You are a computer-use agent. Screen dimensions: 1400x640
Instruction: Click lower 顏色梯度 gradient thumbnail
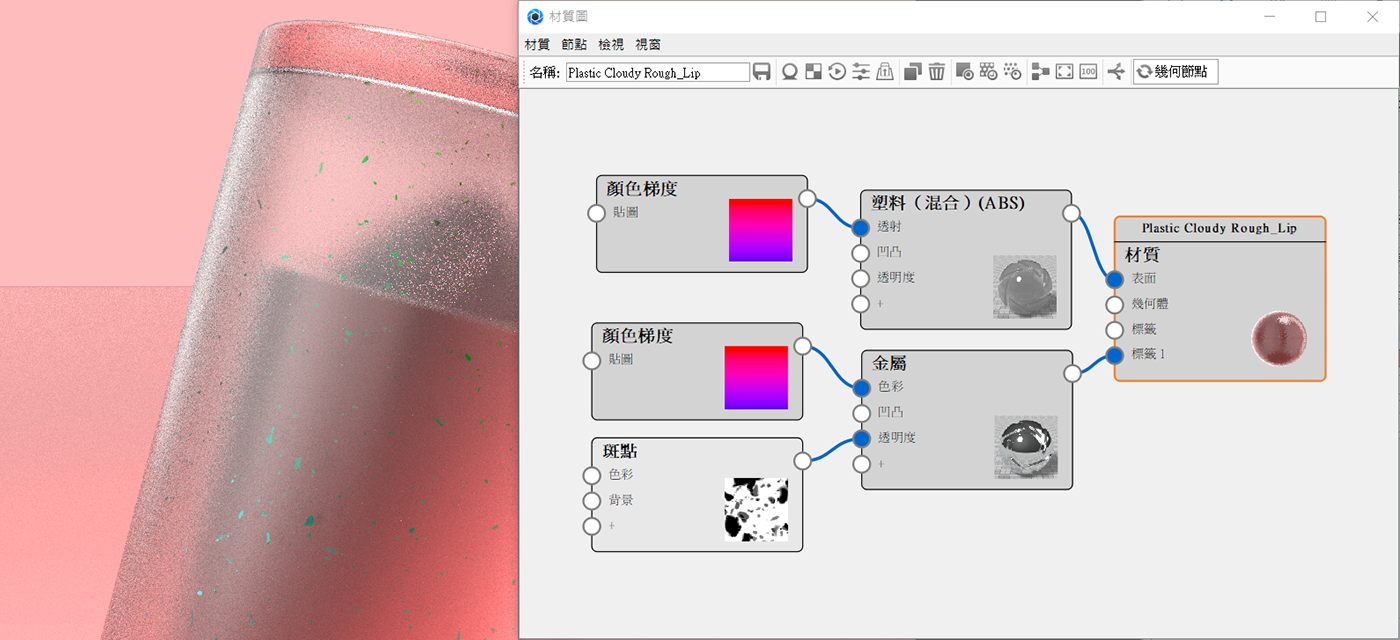tap(756, 378)
